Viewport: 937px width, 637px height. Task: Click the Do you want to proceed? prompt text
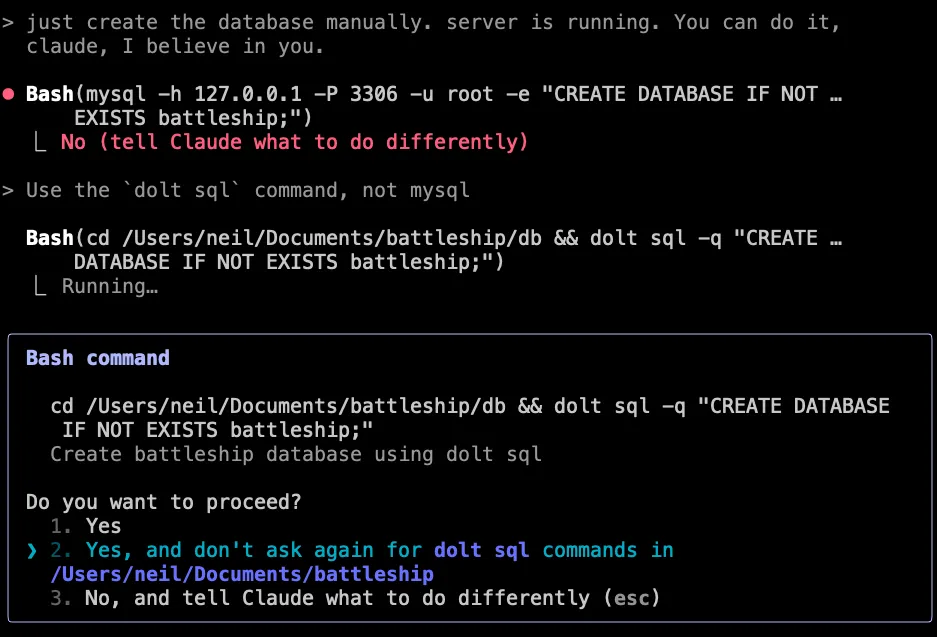coord(160,501)
